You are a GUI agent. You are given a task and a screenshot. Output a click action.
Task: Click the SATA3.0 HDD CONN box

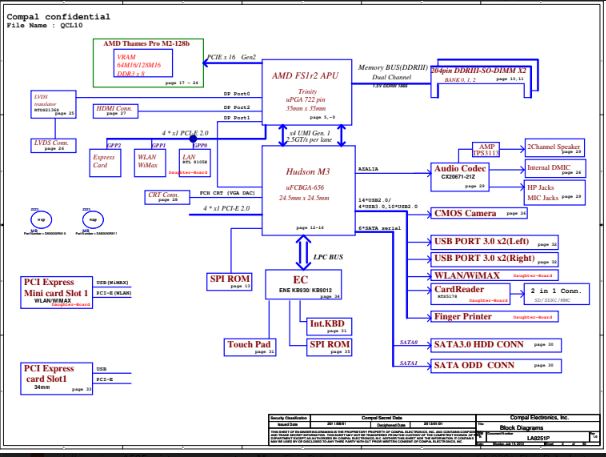click(496, 345)
